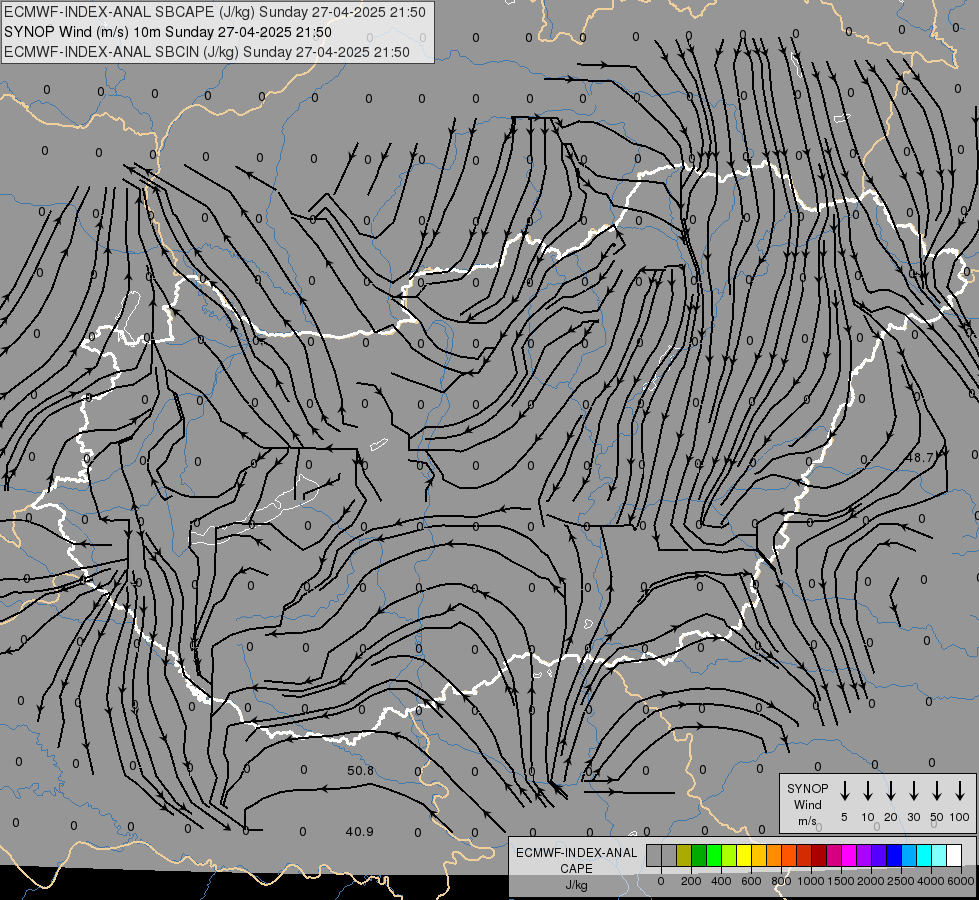The width and height of the screenshot is (979, 900).
Task: Click the wind arrow above the 10 label
Action: click(x=868, y=791)
